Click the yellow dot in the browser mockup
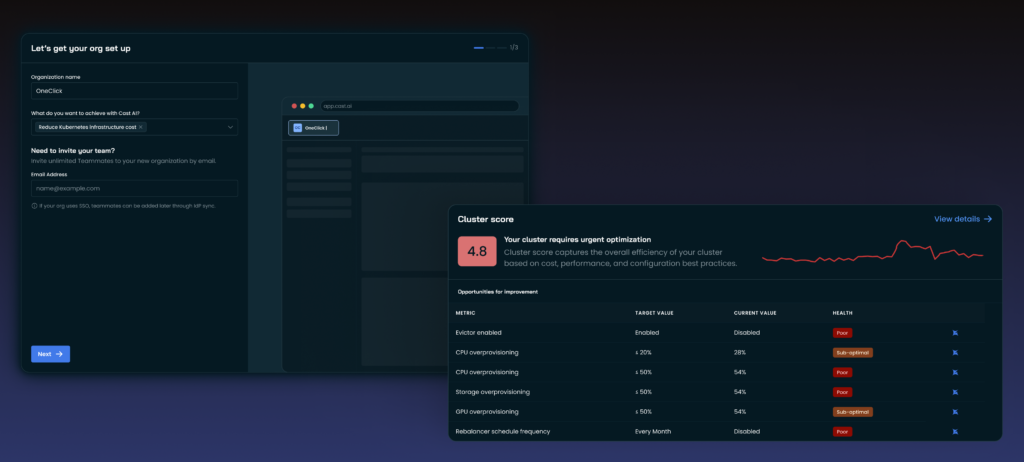Image resolution: width=1024 pixels, height=462 pixels. pyautogui.click(x=302, y=106)
